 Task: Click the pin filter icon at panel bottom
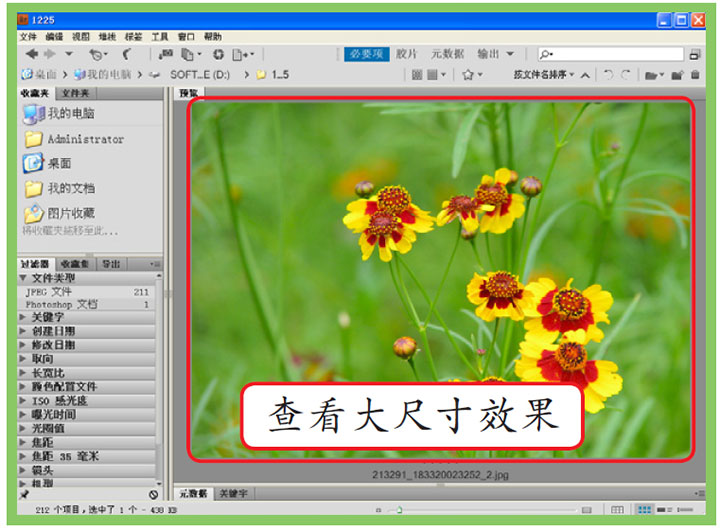click(25, 494)
